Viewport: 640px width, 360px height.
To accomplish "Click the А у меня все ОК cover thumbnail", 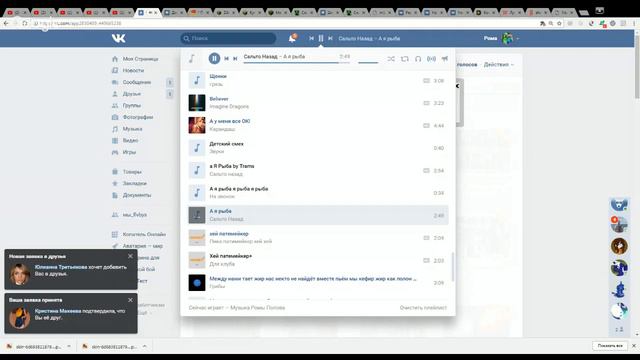I will click(x=197, y=125).
